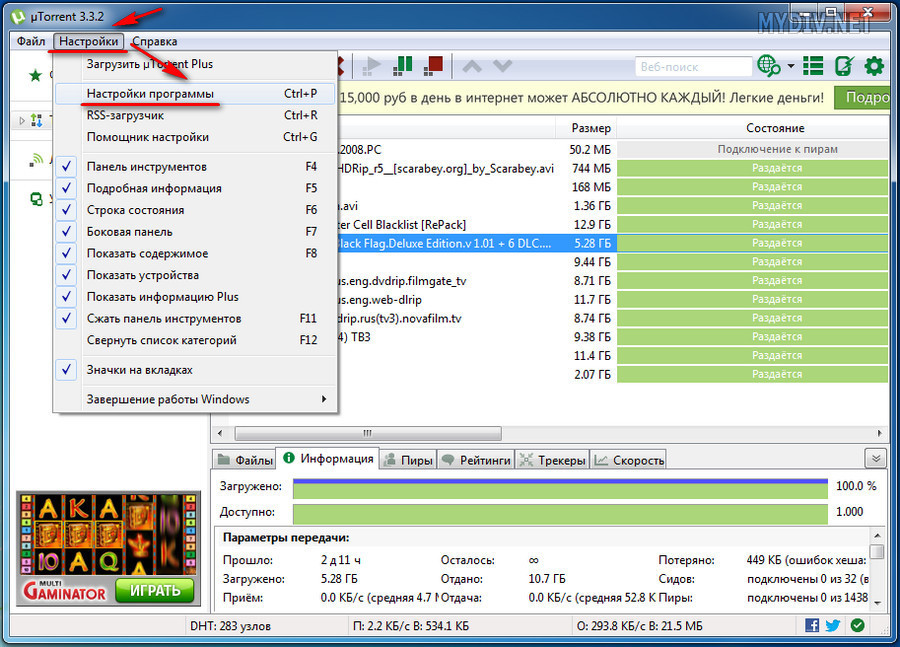Open preferences via the green gear icon
This screenshot has height=647, width=900.
(x=874, y=65)
